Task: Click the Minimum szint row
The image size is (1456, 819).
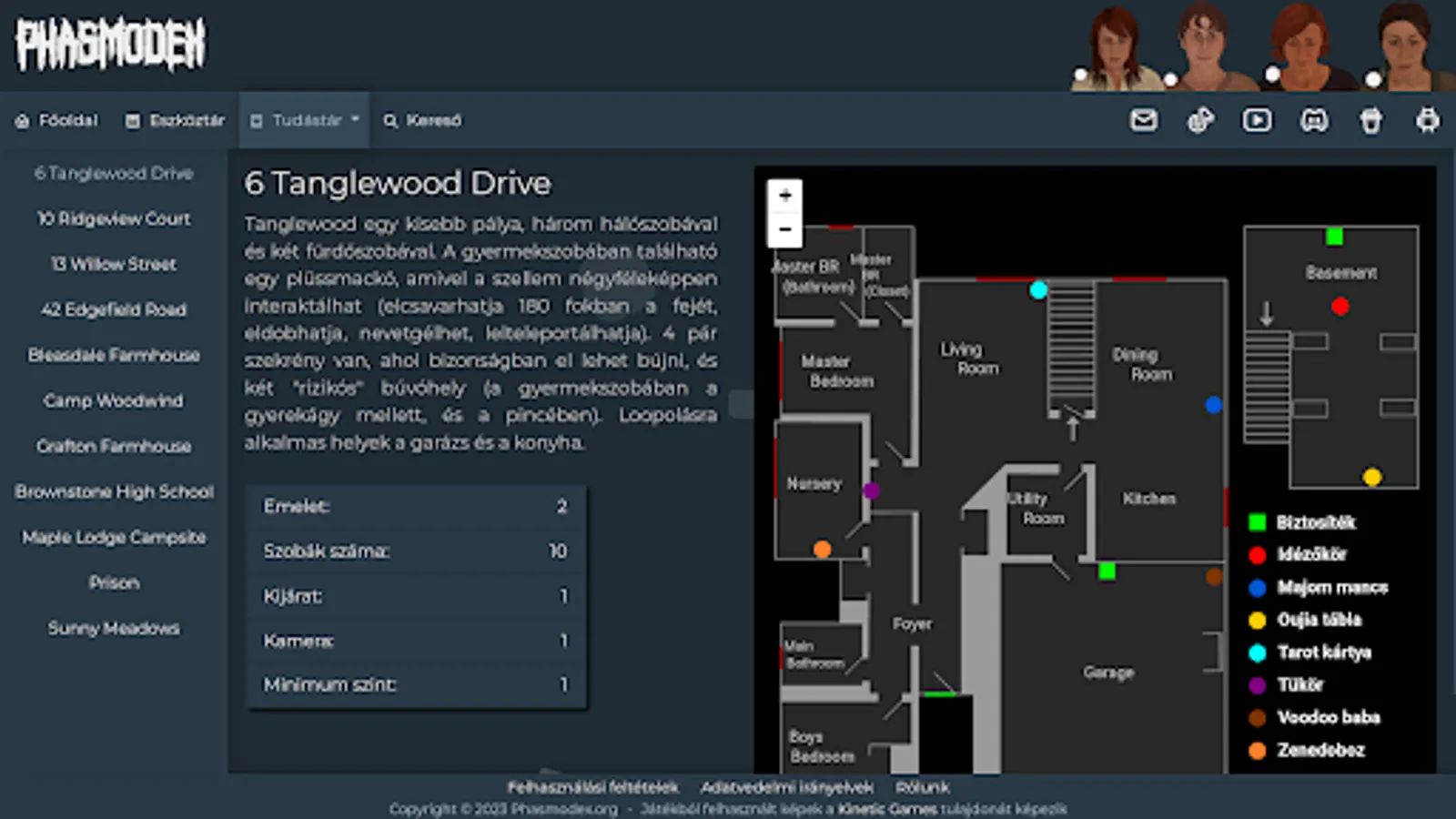Action: (416, 684)
